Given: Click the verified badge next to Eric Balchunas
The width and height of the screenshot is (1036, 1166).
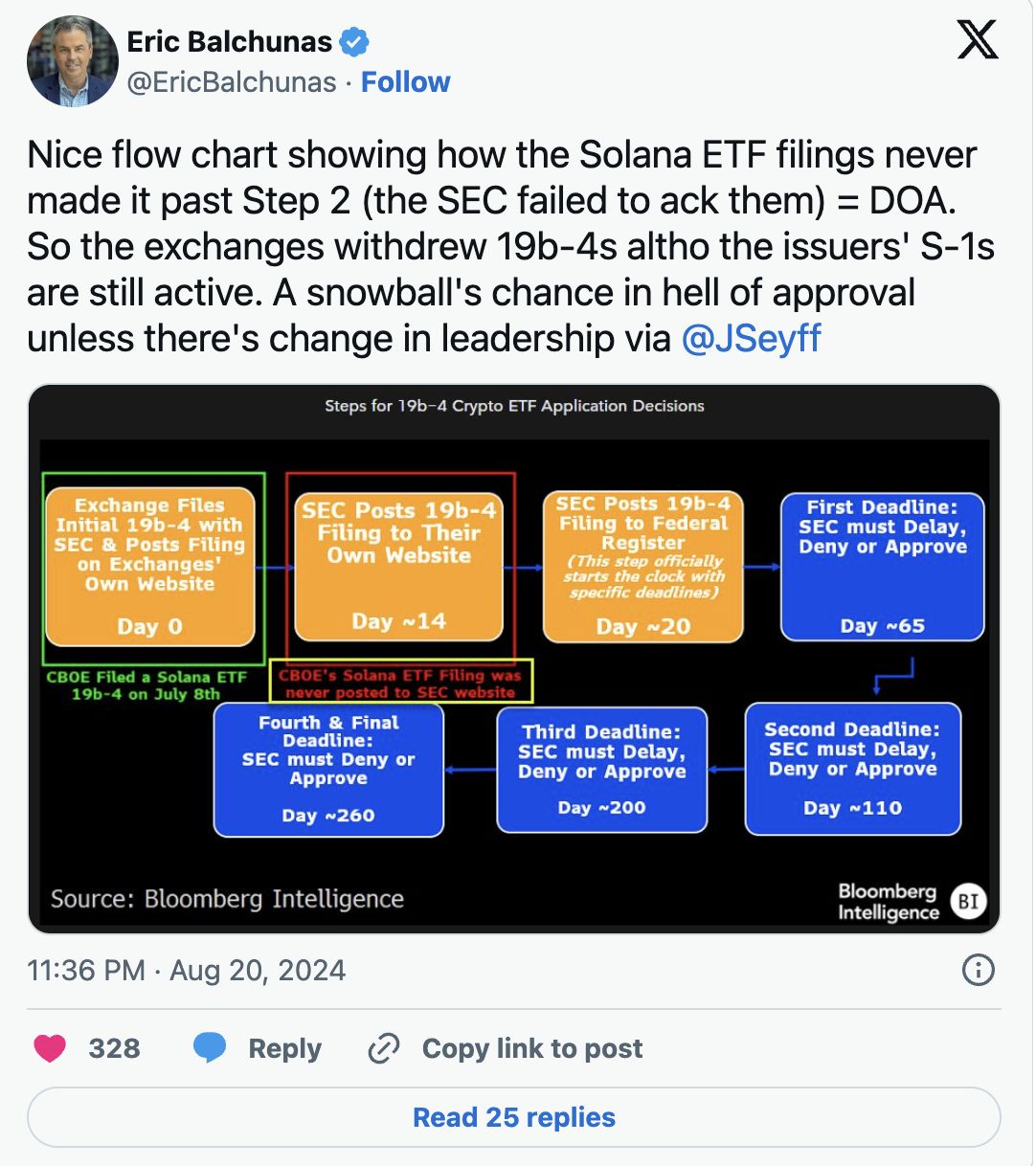Looking at the screenshot, I should click(356, 41).
